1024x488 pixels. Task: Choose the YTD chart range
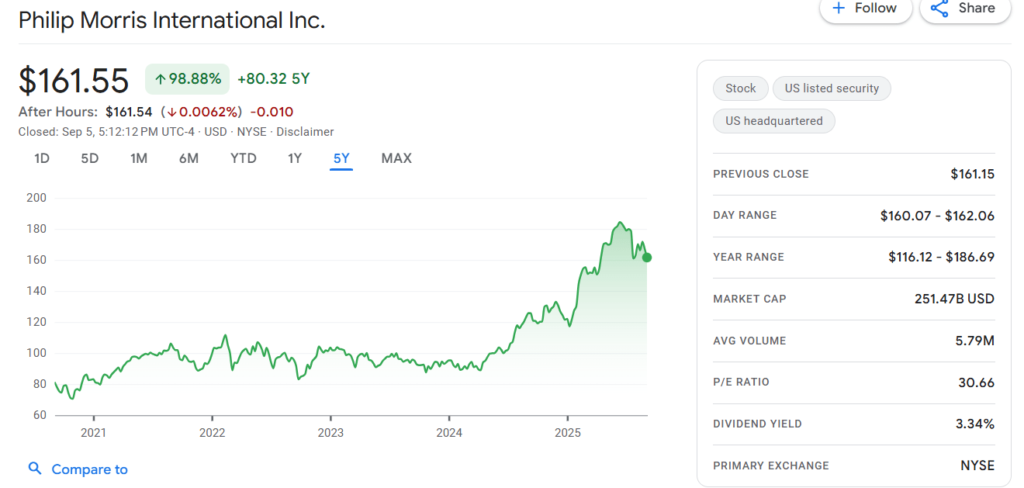pos(244,159)
